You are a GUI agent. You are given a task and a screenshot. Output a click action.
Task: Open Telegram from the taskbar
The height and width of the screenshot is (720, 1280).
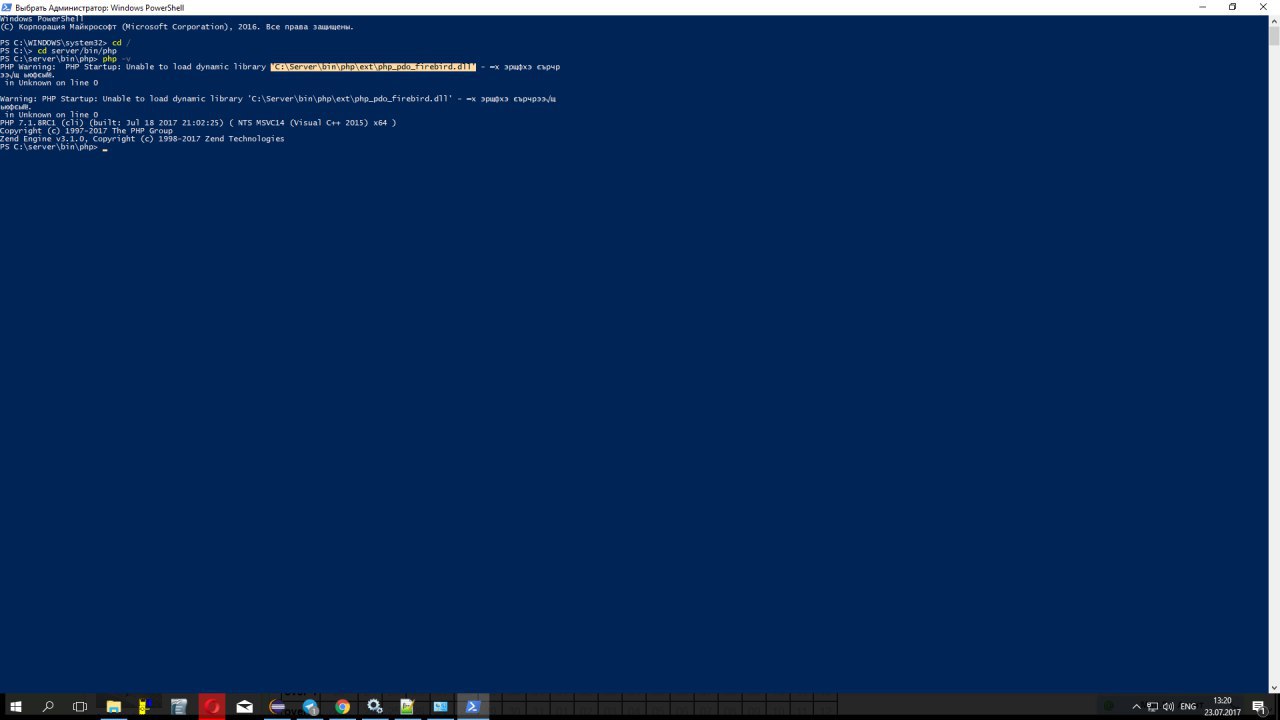310,707
